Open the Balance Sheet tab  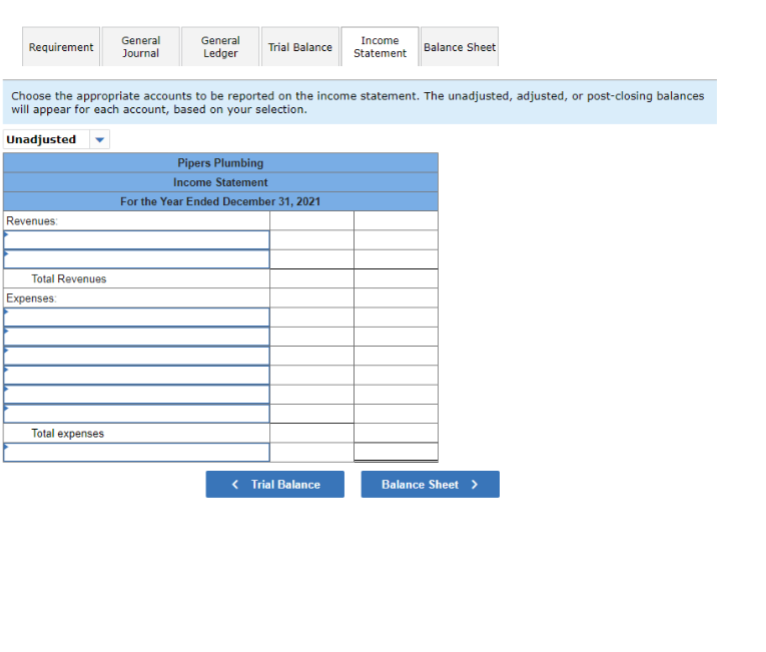[x=460, y=47]
